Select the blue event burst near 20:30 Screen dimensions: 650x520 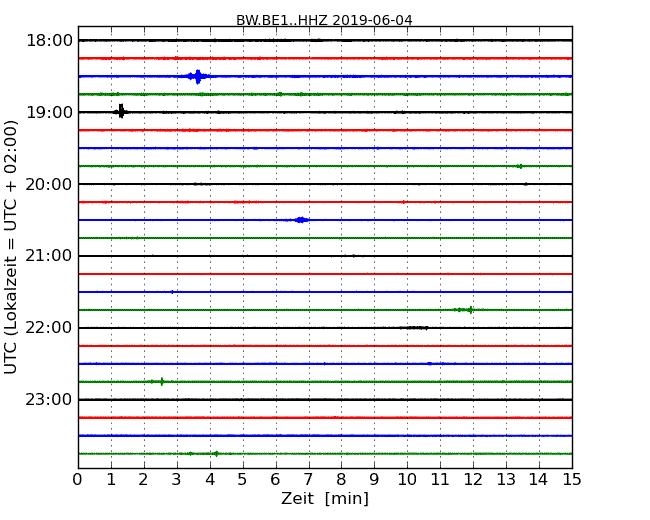(301, 220)
